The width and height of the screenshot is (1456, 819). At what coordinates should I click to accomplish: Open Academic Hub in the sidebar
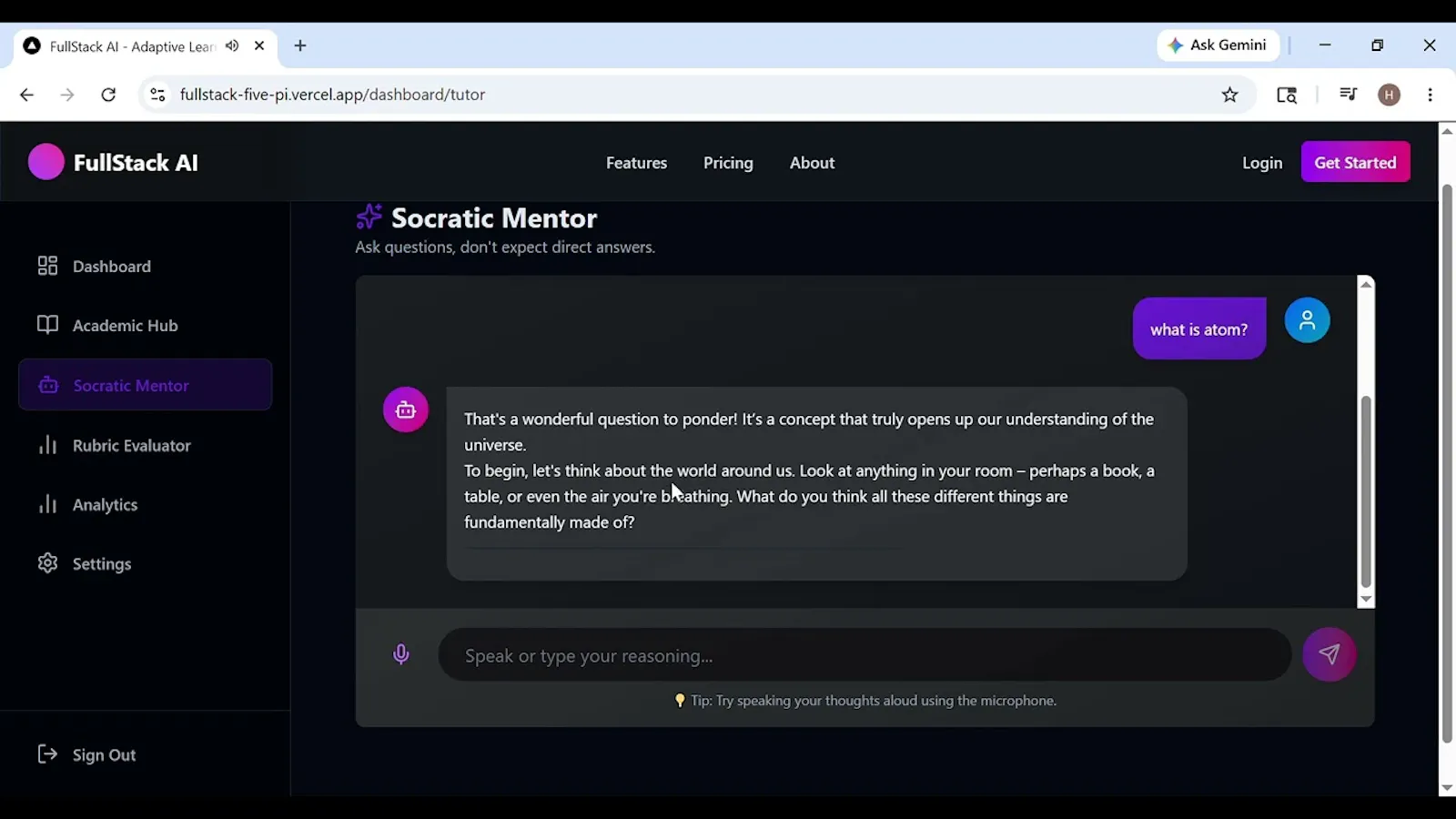[x=146, y=325]
